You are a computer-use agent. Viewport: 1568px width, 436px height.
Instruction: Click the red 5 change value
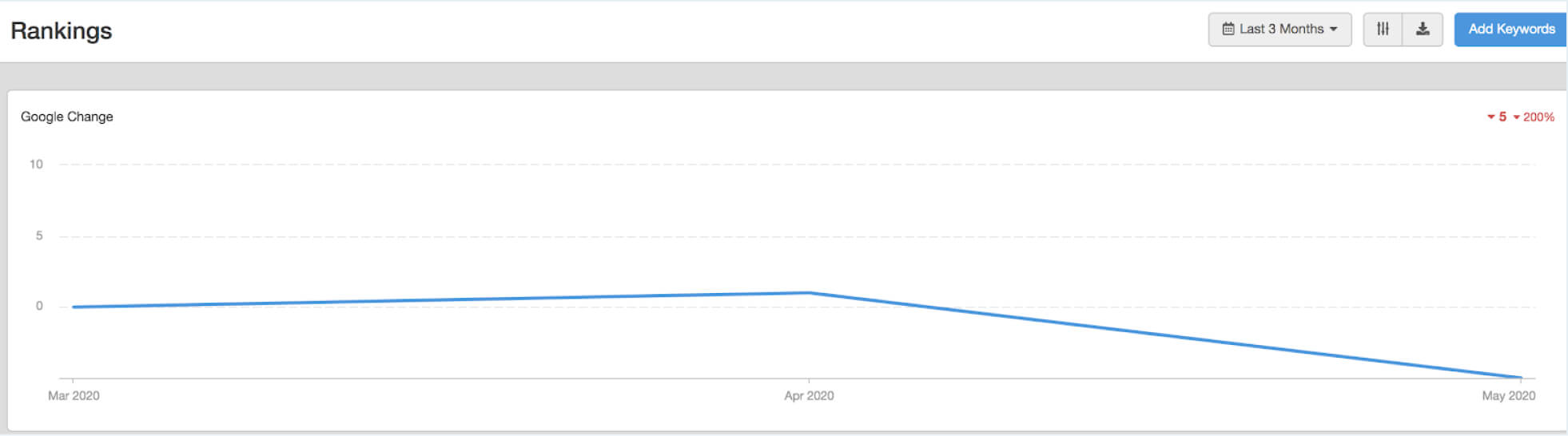(1502, 117)
